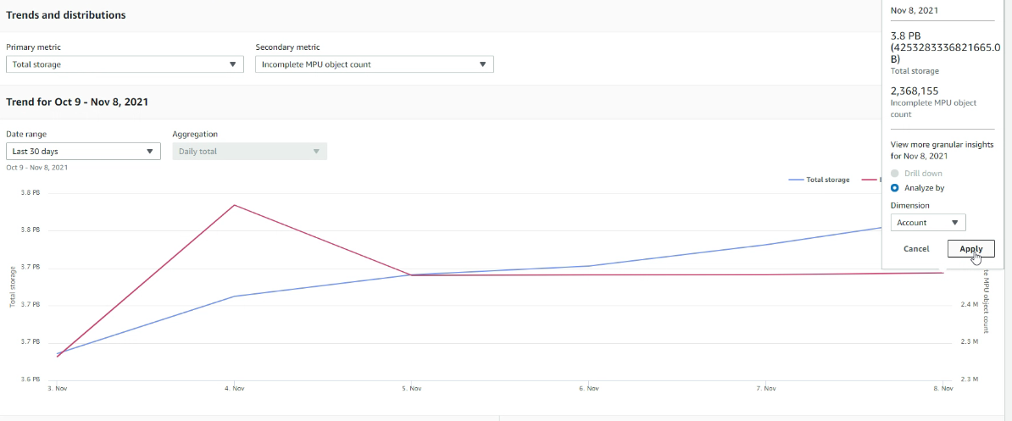Select the 'Drill down' radio option
1012x421 pixels.
click(x=895, y=173)
